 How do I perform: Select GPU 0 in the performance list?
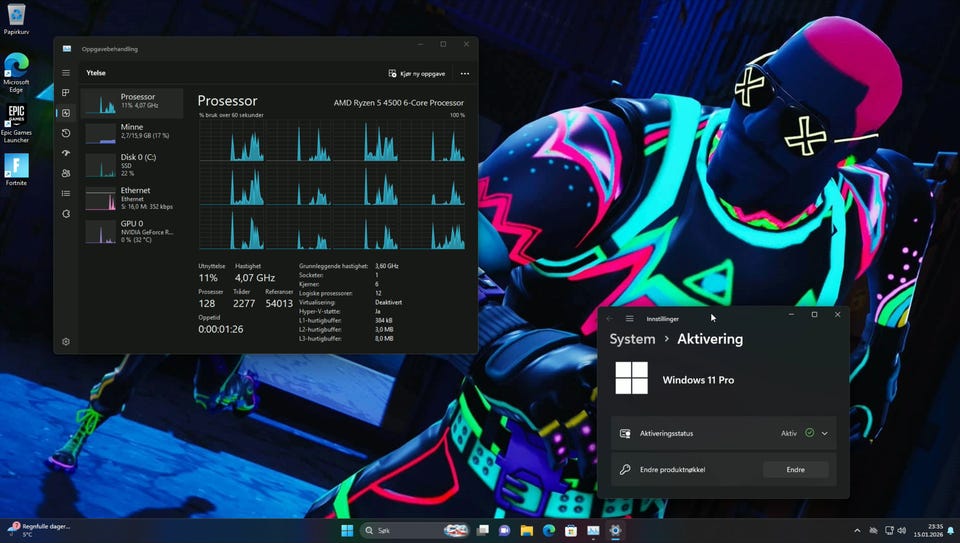click(132, 229)
